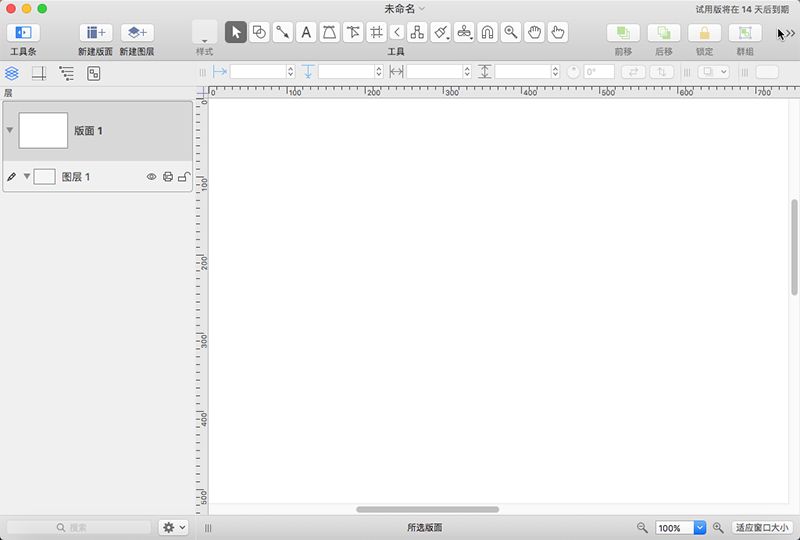Click the flip vertical button
The image size is (800, 540).
tap(662, 72)
